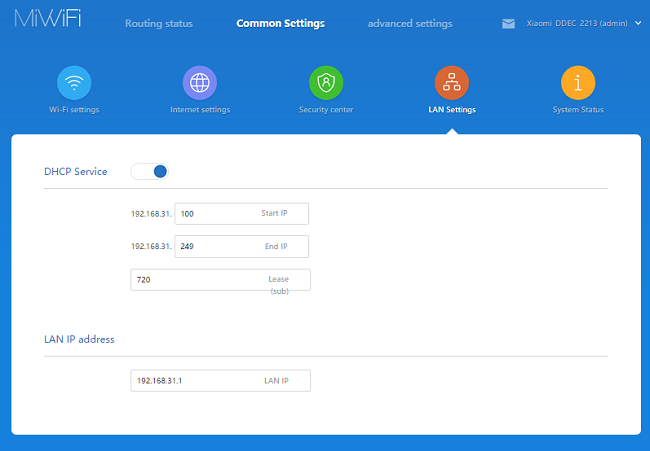Click the Start IP input field
This screenshot has width=650, height=451.
click(215, 213)
